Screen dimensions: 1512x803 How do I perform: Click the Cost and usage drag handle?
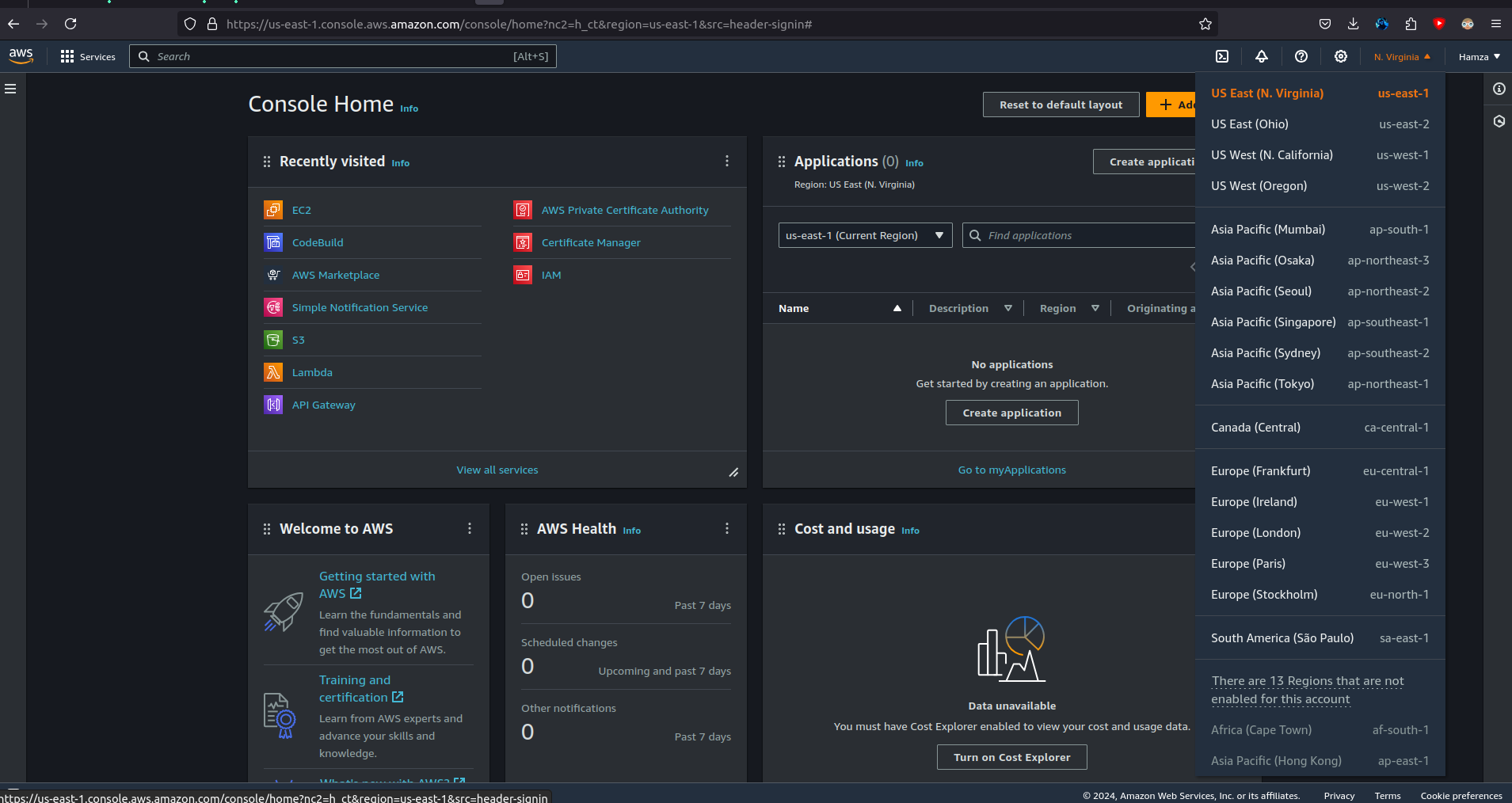[x=782, y=529]
